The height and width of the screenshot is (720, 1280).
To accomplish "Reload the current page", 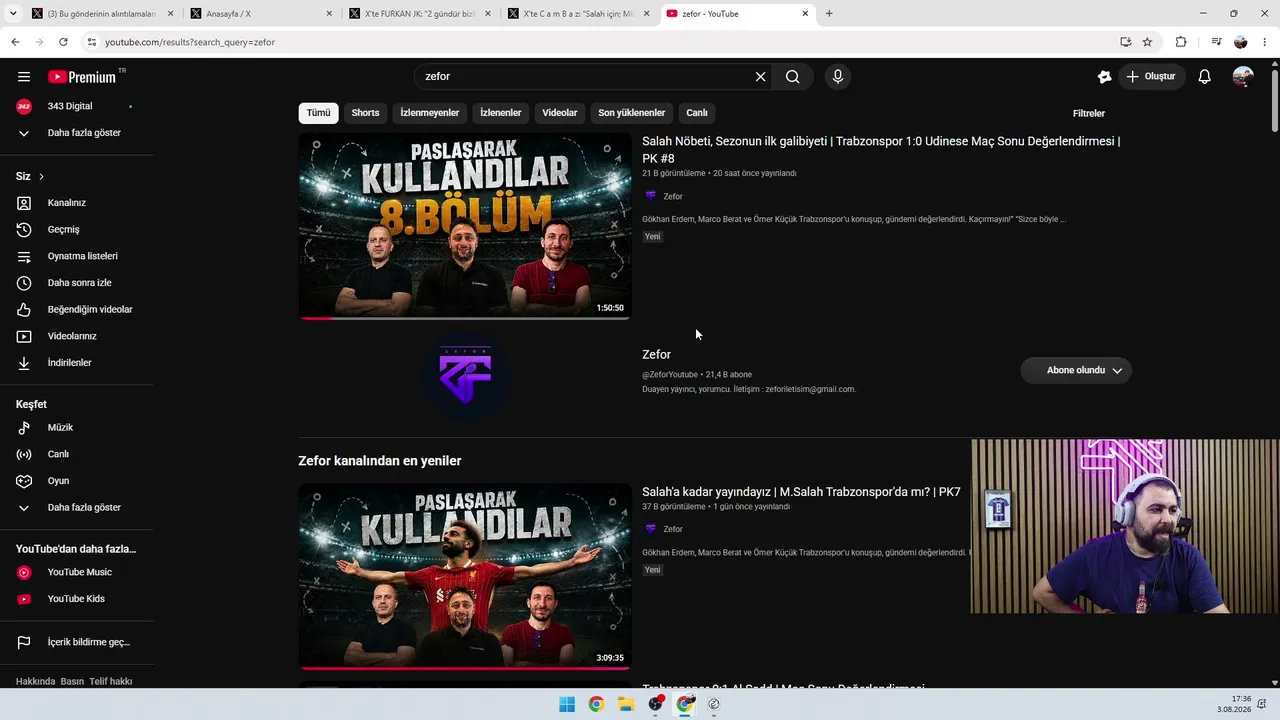I will [63, 42].
